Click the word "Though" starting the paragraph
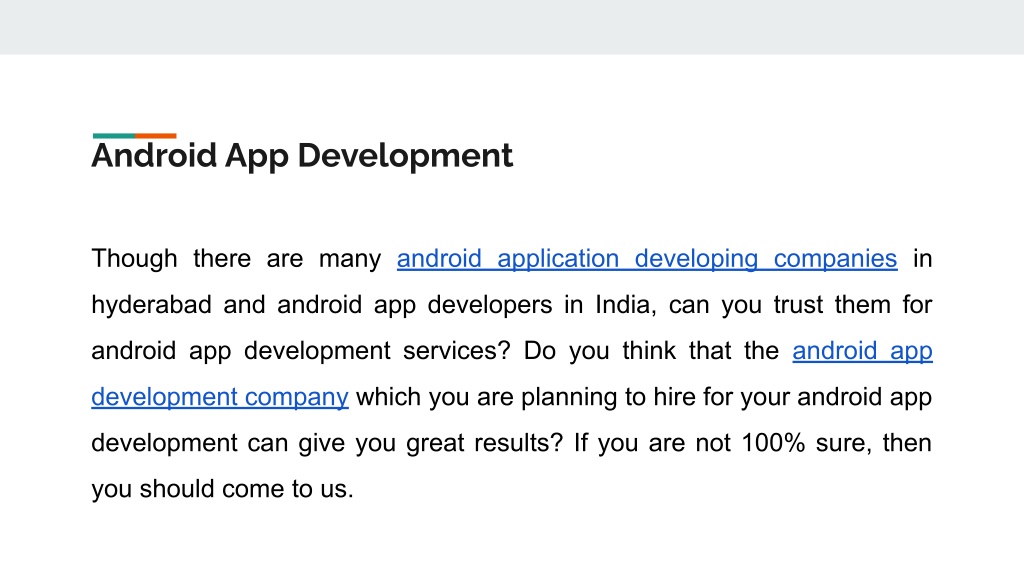Viewport: 1024px width, 576px height. point(135,259)
